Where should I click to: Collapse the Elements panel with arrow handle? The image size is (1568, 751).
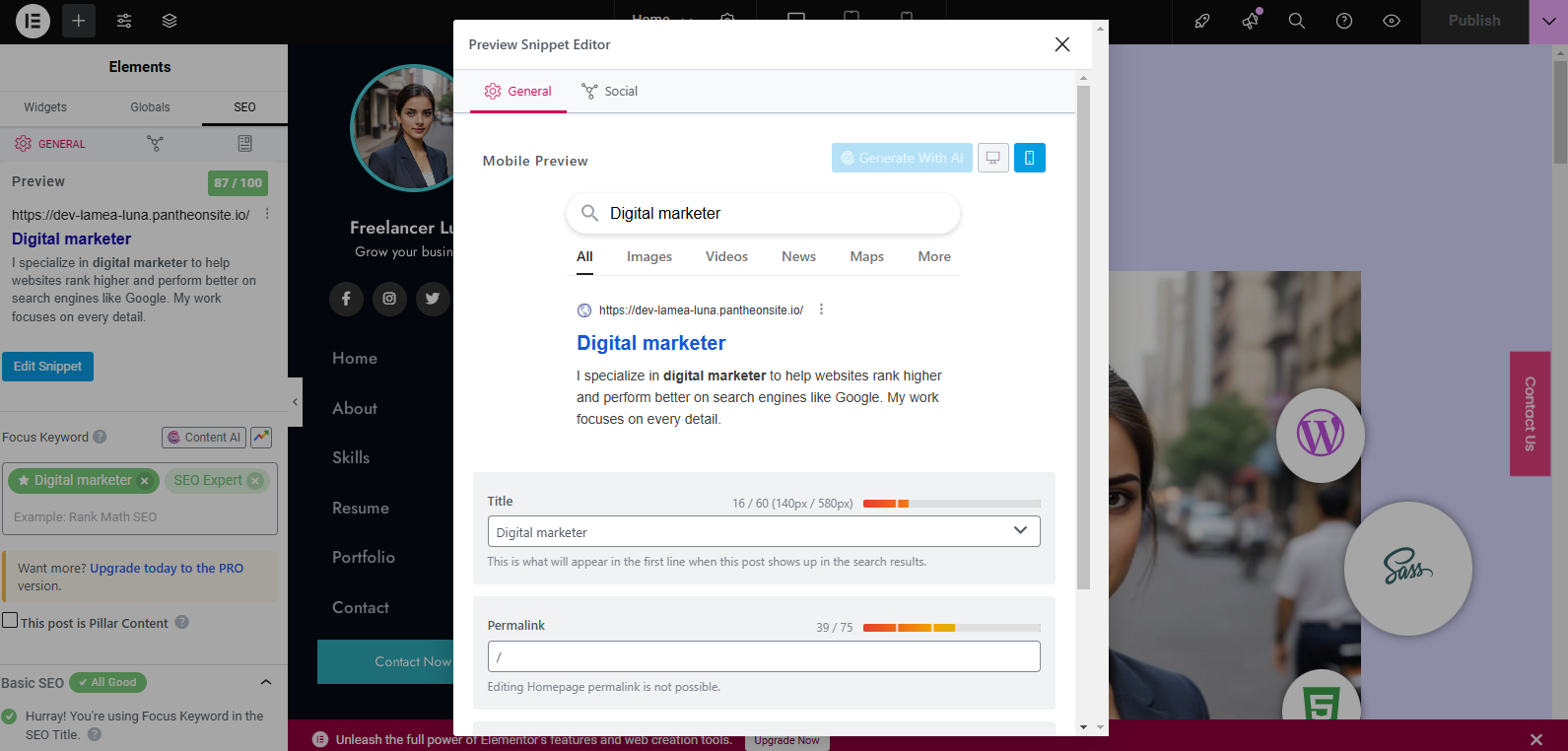point(295,402)
